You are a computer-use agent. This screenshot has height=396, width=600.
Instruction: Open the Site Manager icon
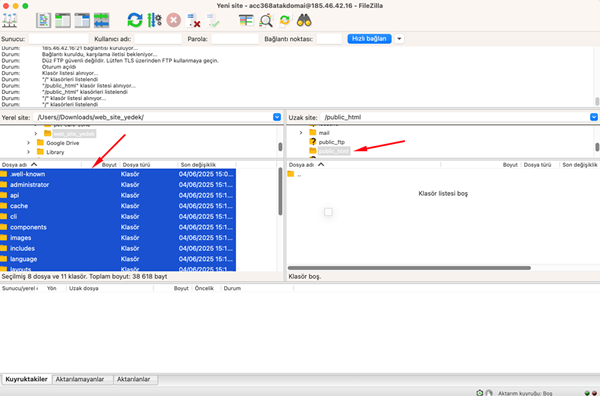coord(10,20)
